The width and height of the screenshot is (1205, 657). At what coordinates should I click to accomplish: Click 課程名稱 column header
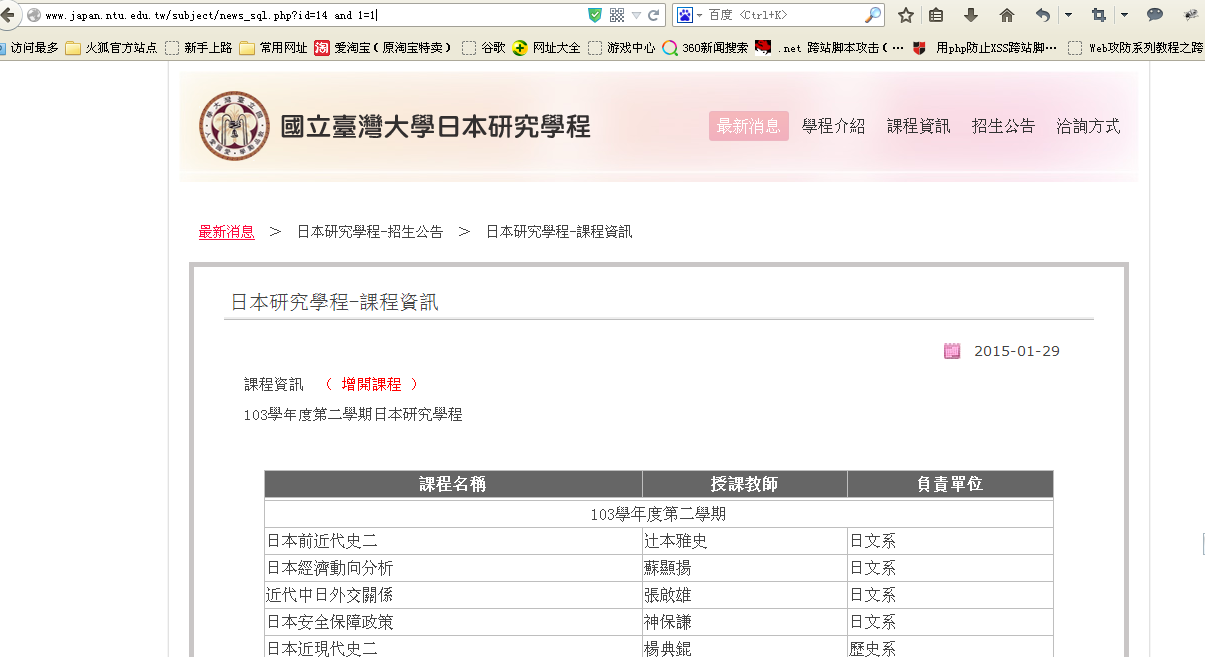(x=453, y=484)
